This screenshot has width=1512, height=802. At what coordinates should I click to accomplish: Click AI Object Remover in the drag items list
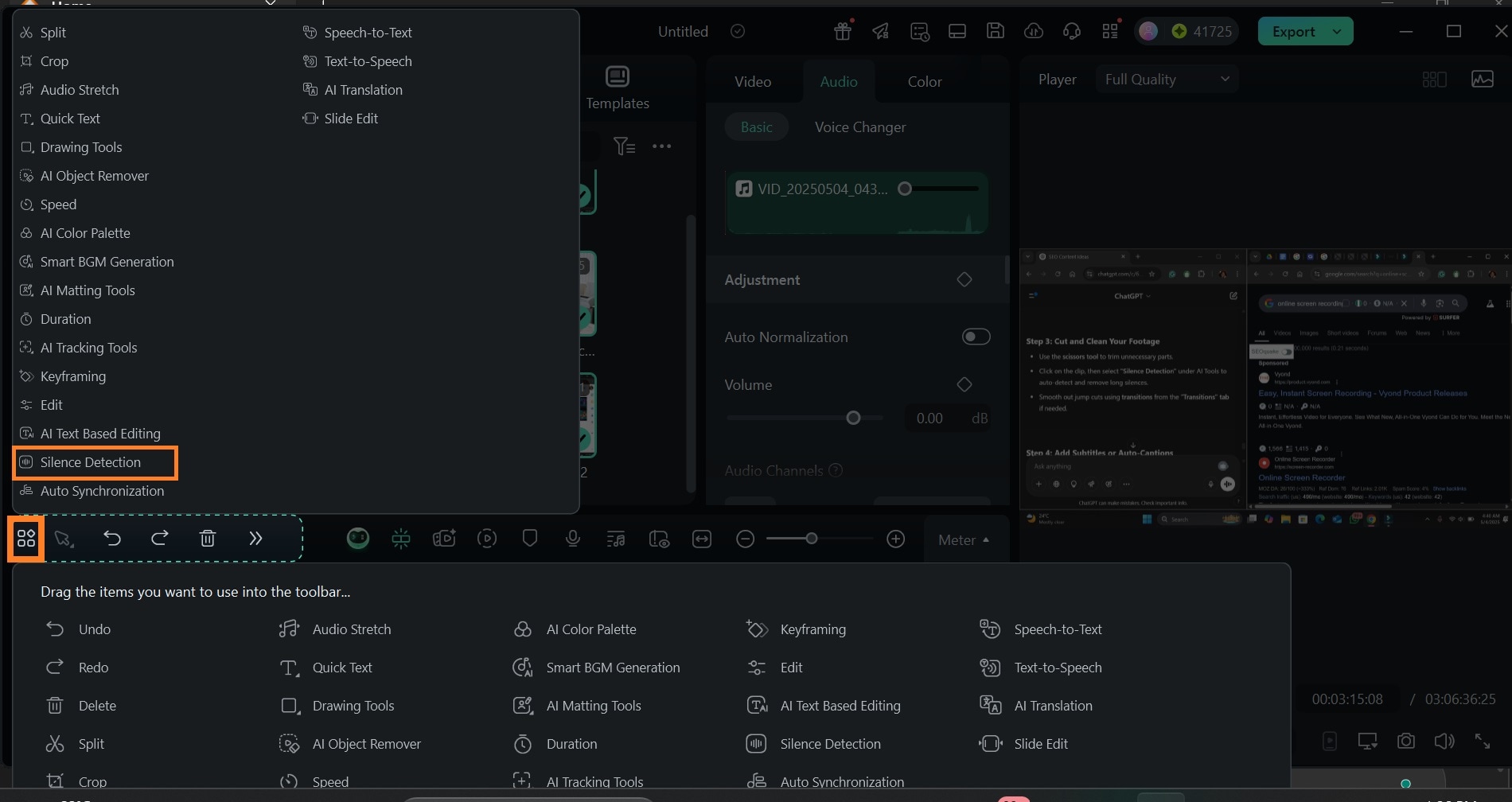[x=350, y=744]
